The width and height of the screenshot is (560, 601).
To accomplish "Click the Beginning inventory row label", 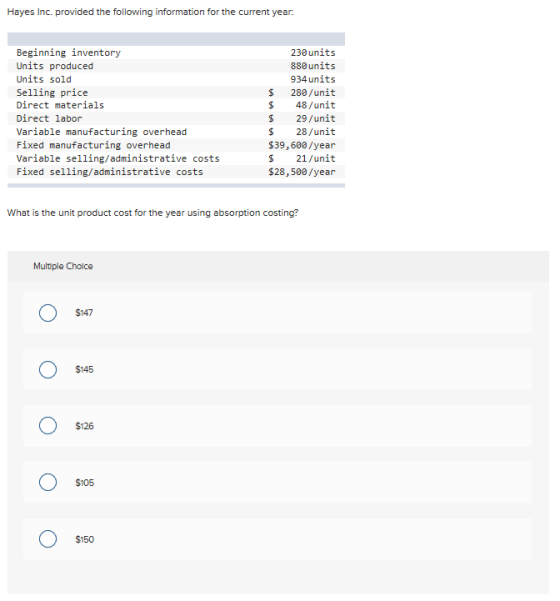I will [x=68, y=53].
